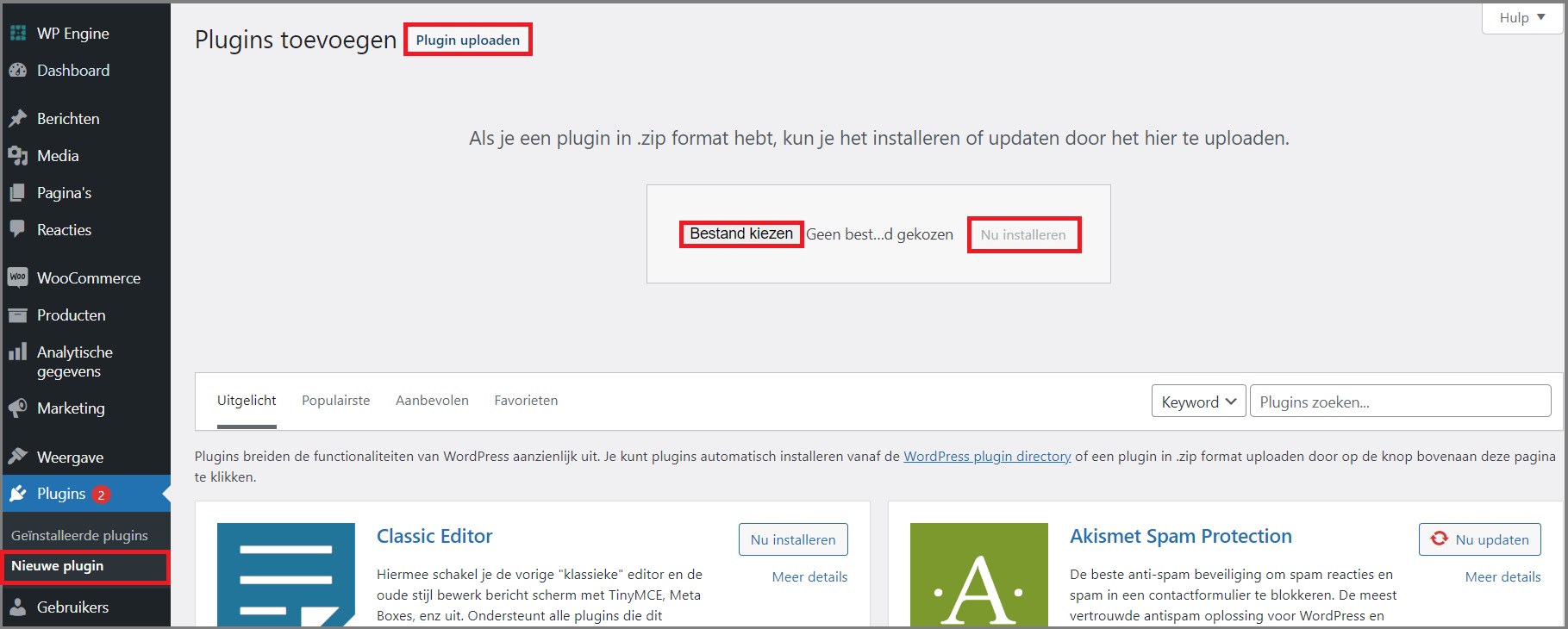
Task: Click the Pagina's pages icon
Action: tap(18, 193)
